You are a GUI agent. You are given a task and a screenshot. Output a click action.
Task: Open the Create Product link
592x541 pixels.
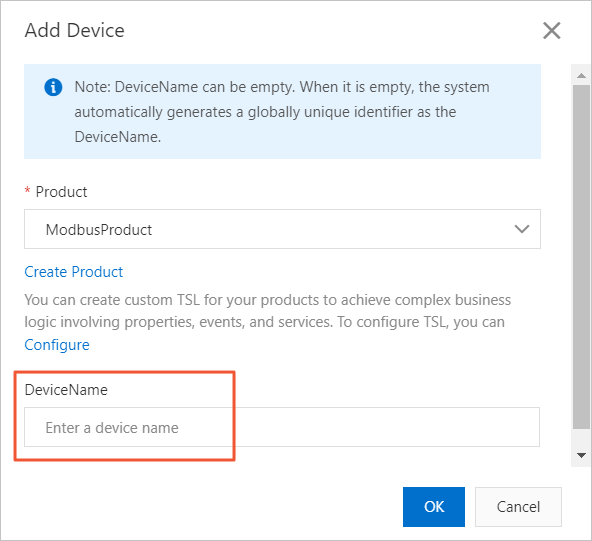coord(74,272)
